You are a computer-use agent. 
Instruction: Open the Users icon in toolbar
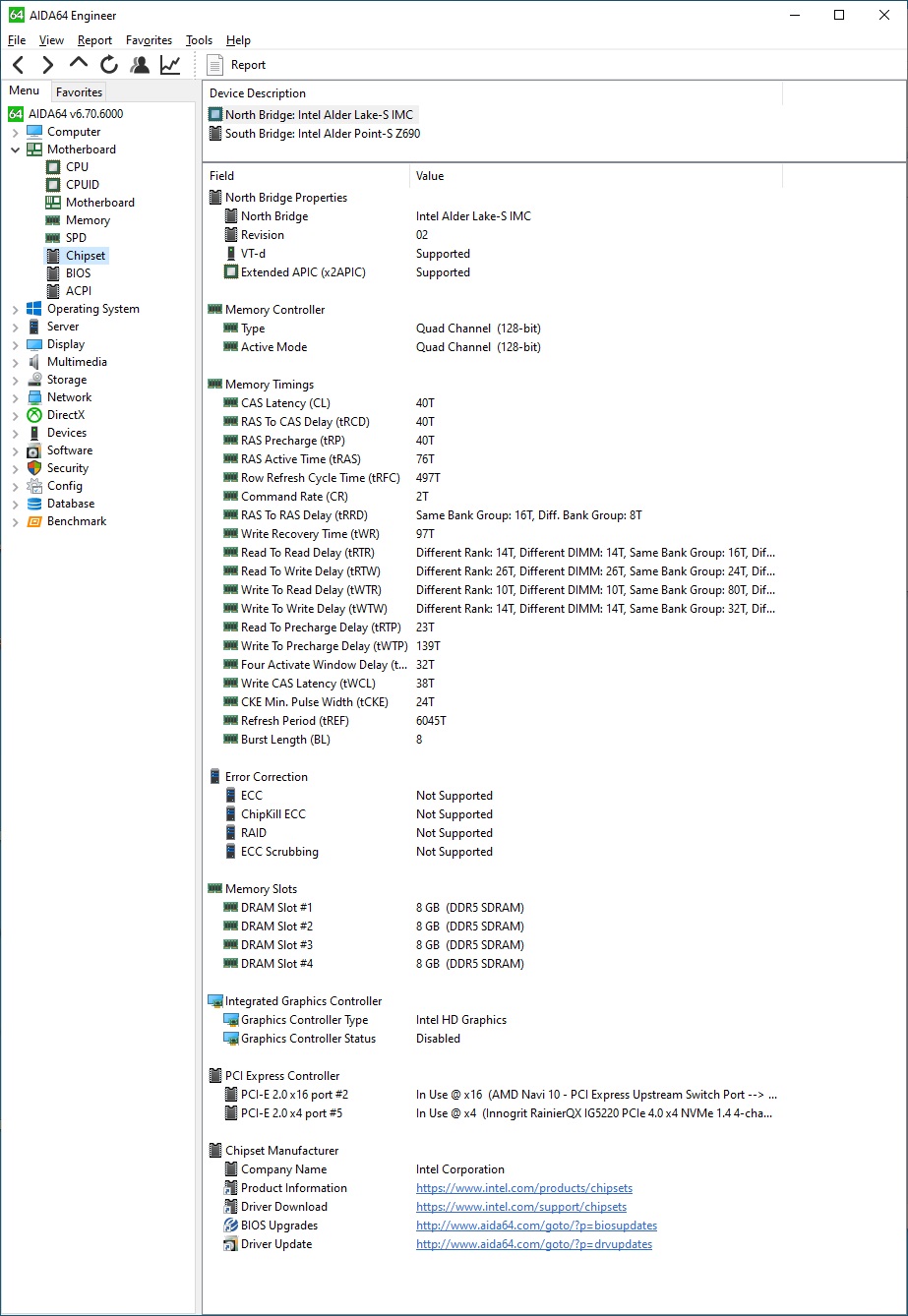point(140,65)
